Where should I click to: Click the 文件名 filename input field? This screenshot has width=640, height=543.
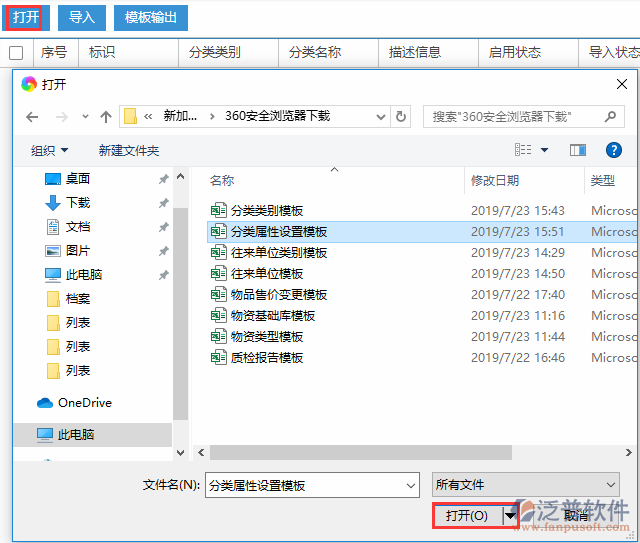point(312,485)
